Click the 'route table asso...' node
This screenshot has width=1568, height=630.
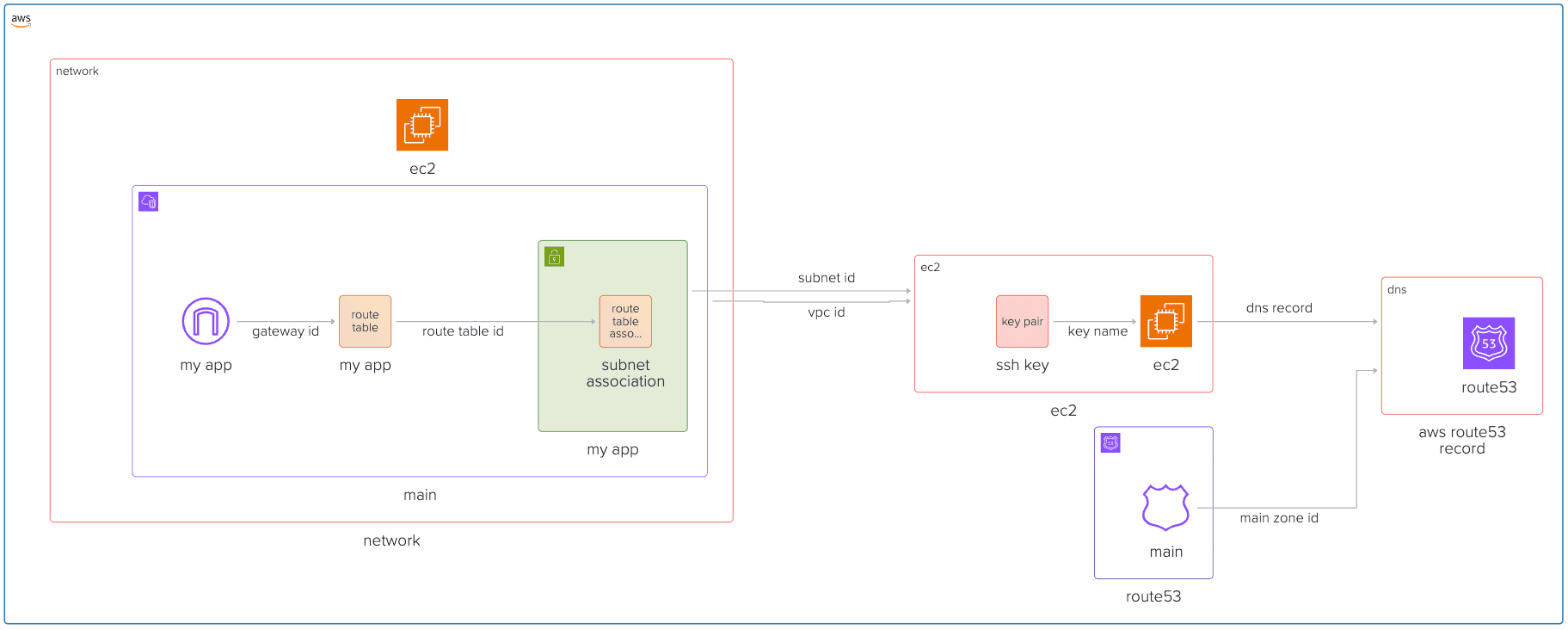click(x=625, y=321)
